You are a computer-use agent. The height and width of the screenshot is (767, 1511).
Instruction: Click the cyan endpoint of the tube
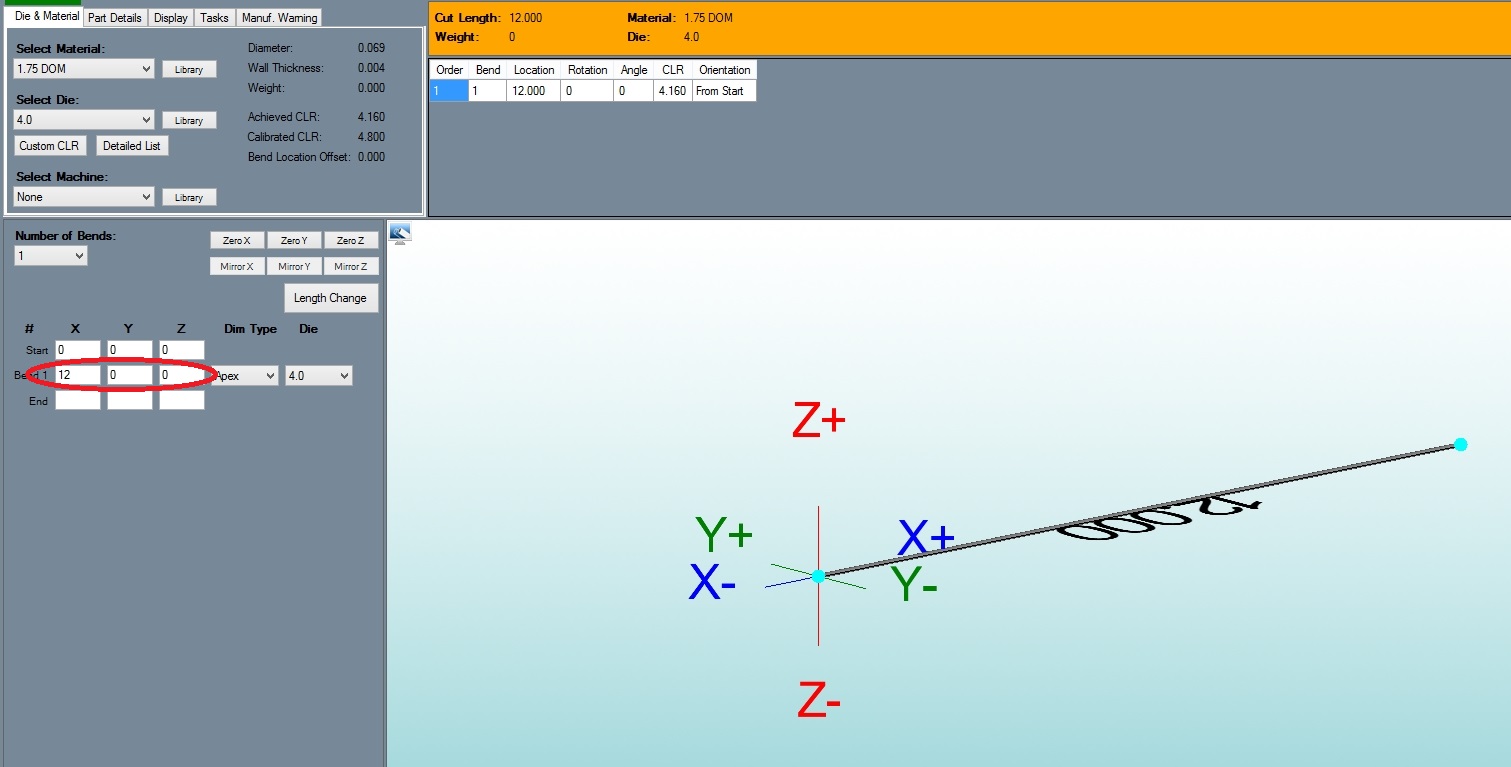tap(1460, 444)
